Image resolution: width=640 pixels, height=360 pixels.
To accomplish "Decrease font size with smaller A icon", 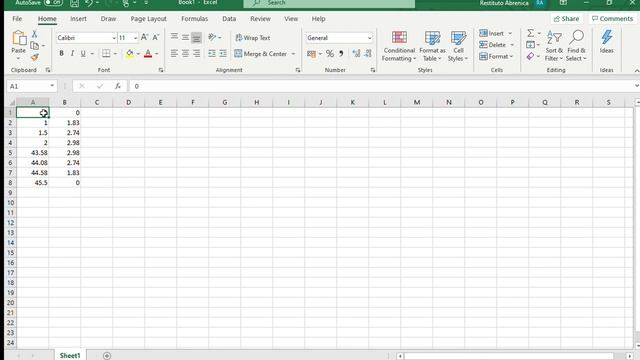I will point(156,38).
